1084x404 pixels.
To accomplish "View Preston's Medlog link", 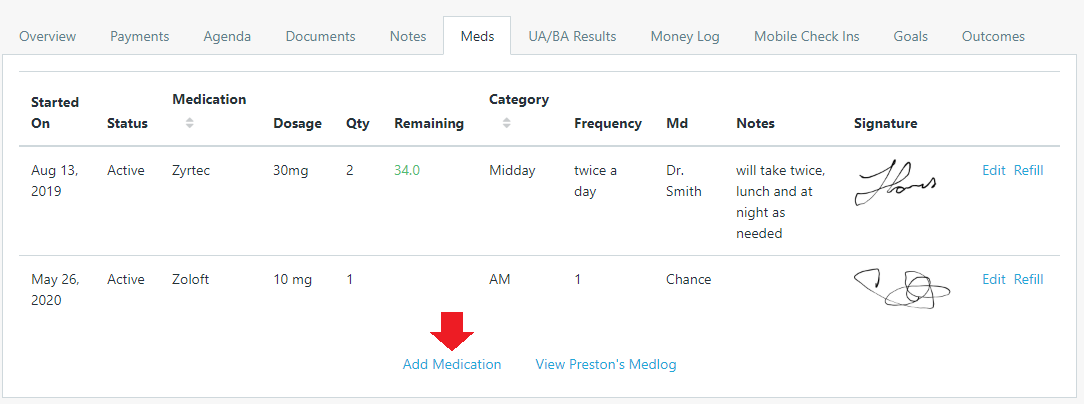I will 606,364.
